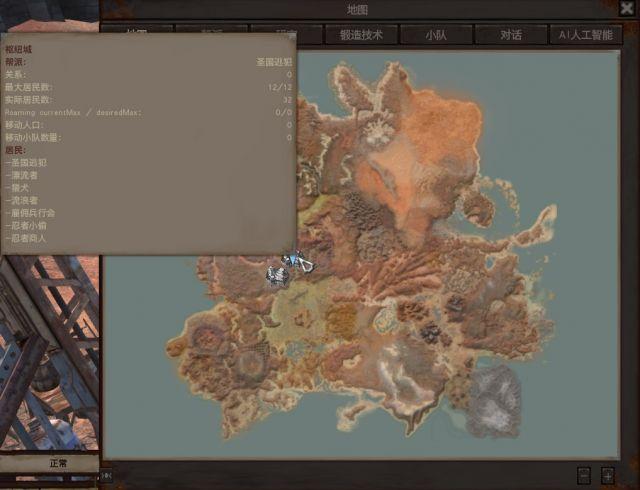The width and height of the screenshot is (640, 490).
Task: Select the AI人工智能 tab
Action: (586, 34)
